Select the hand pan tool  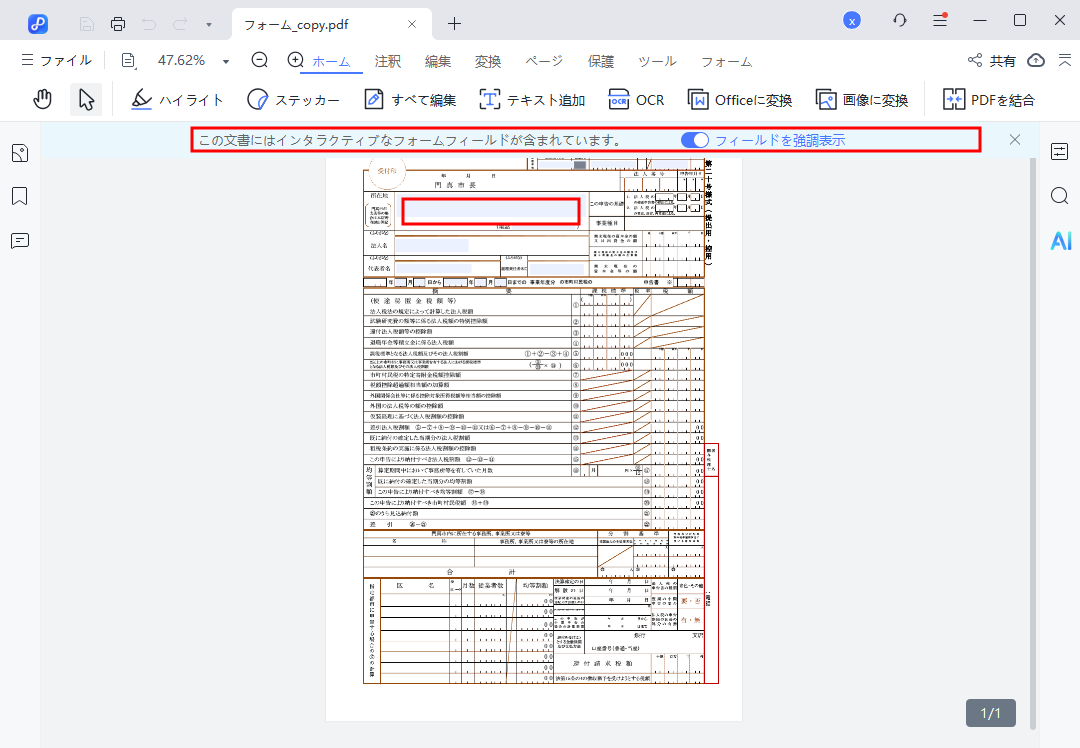pos(42,99)
